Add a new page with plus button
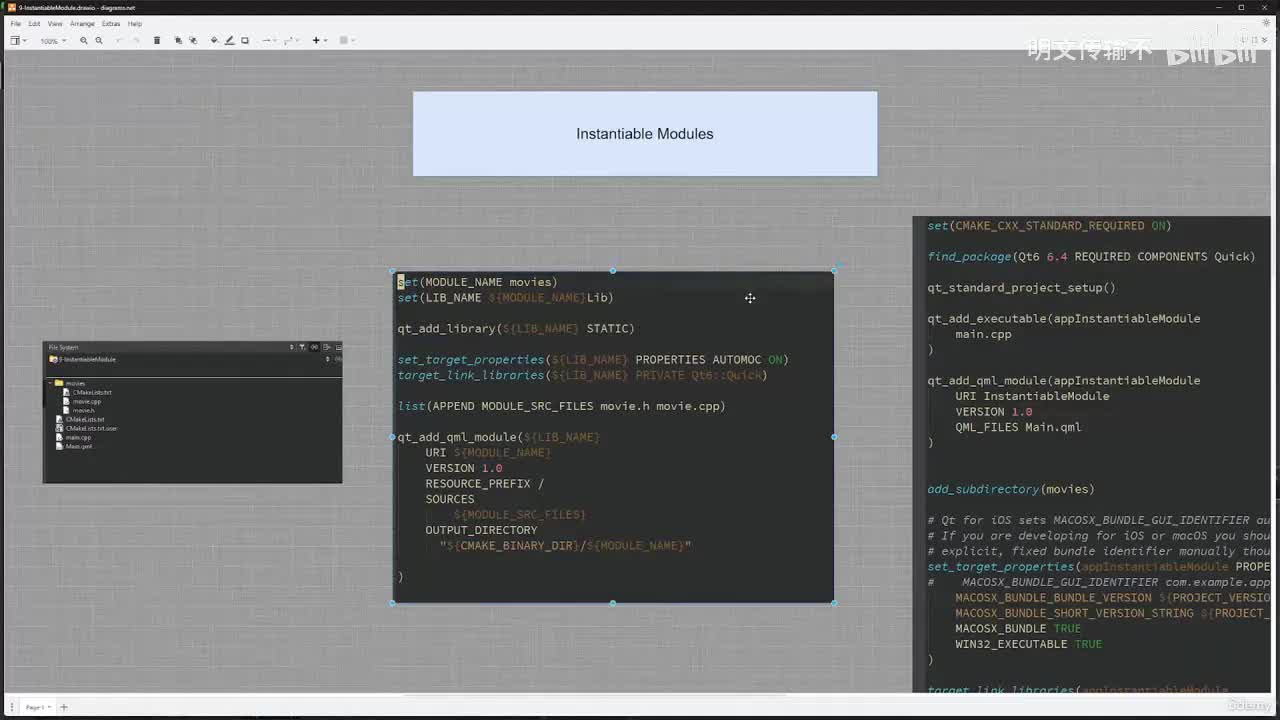Viewport: 1280px width, 720px height. (x=64, y=707)
